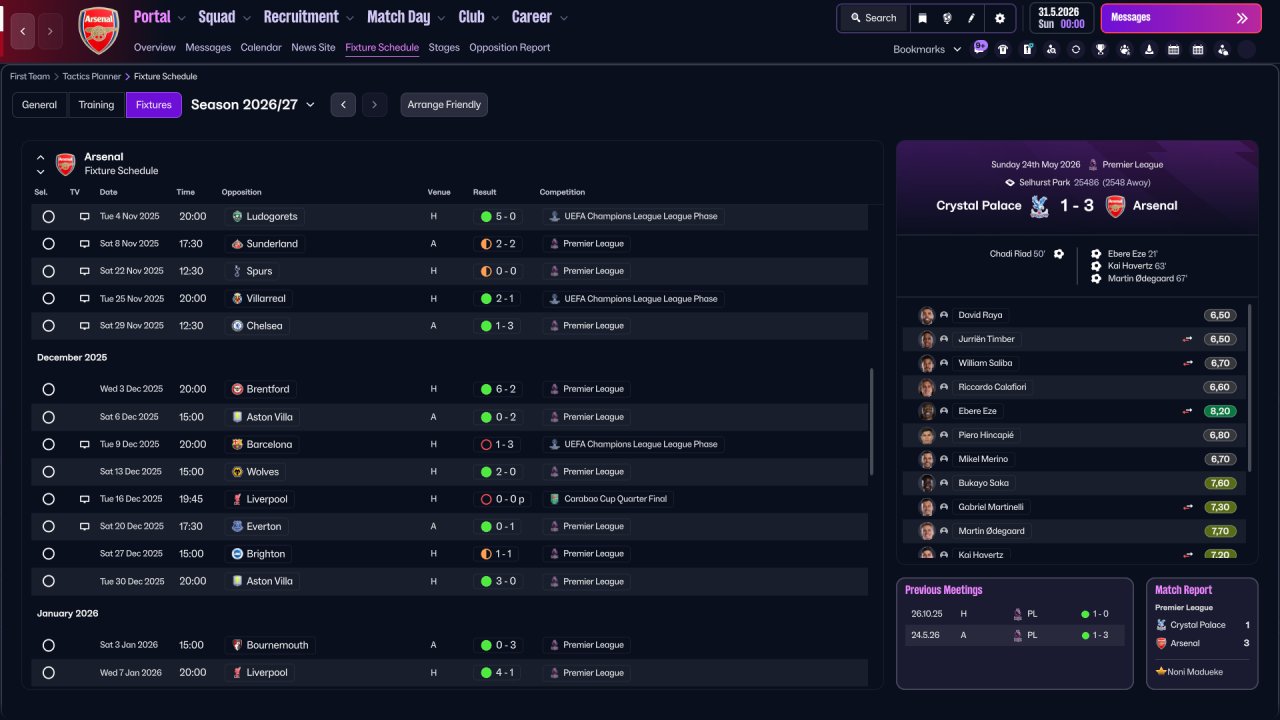Viewport: 1280px width, 720px height.
Task: Open the Career dropdown menu
Action: 540,17
